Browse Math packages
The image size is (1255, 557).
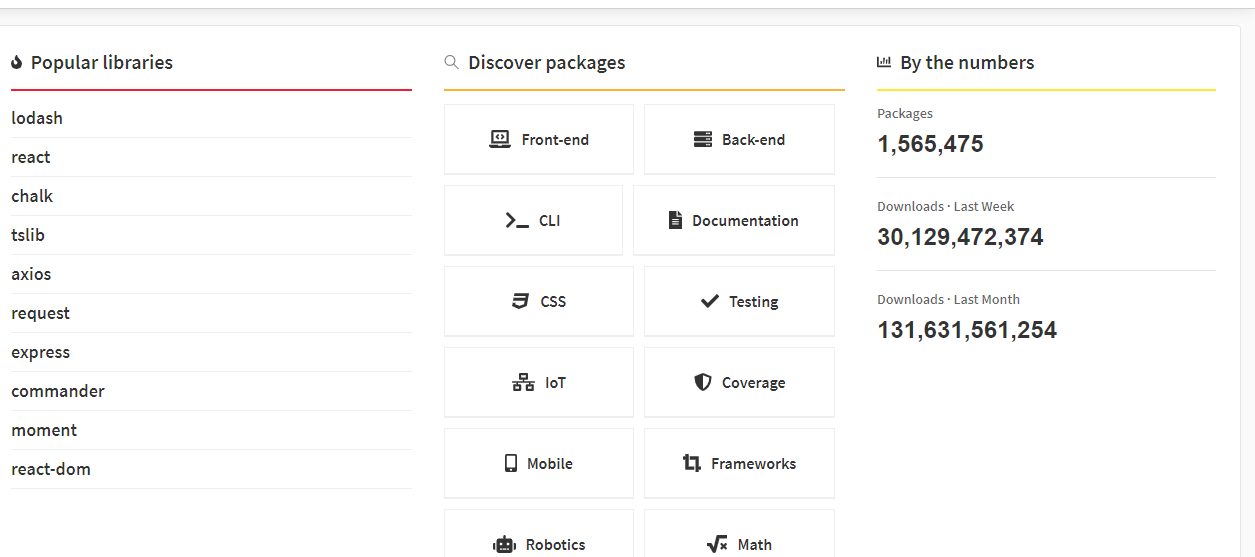pos(739,534)
